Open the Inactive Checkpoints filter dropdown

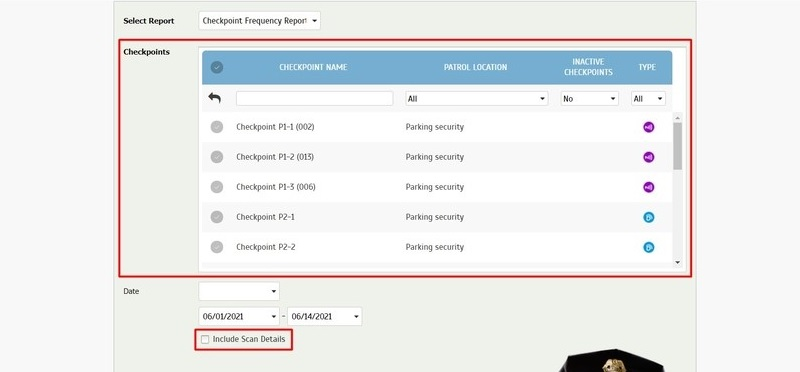pyautogui.click(x=589, y=98)
